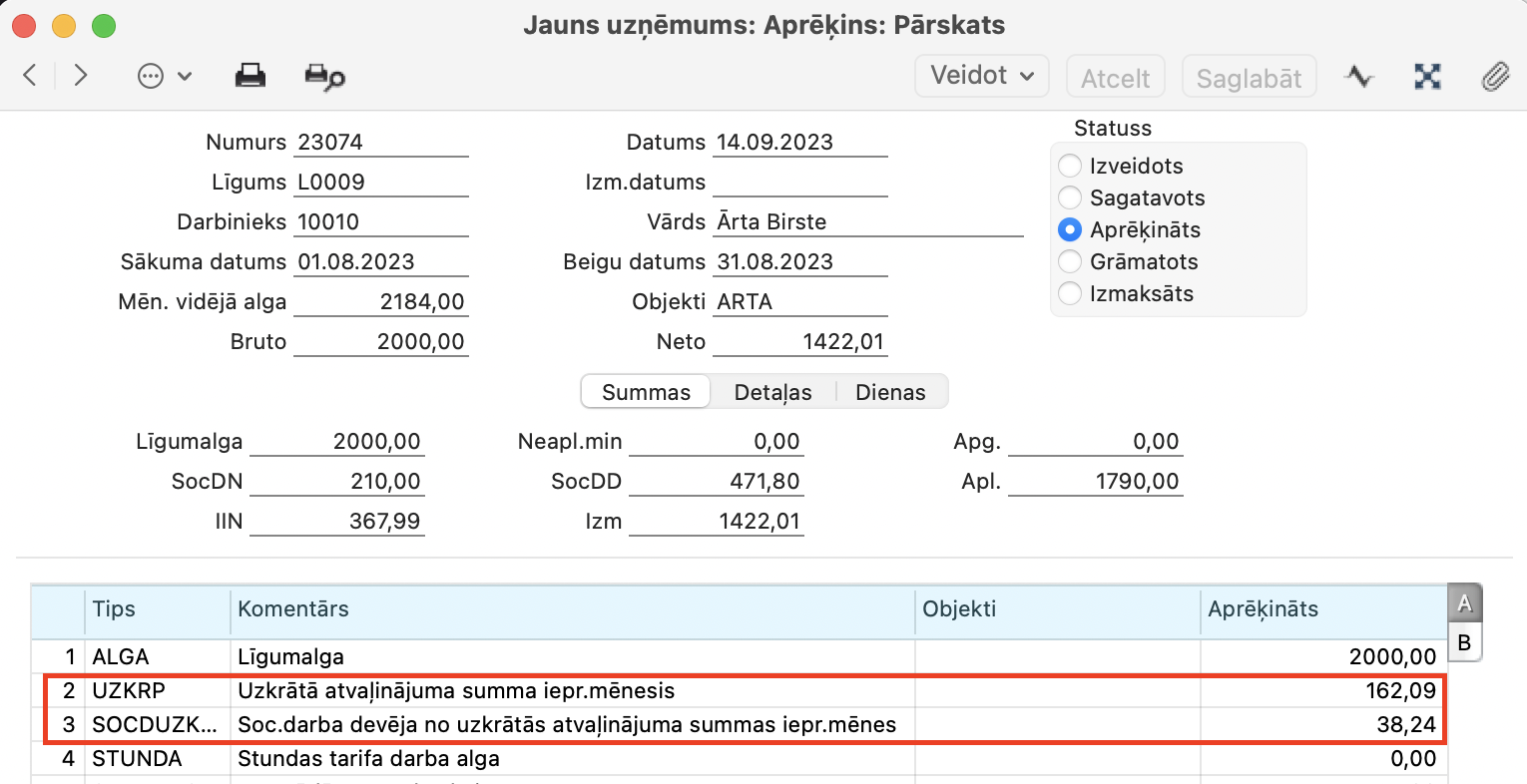Switch matrix to flip B
The width and height of the screenshot is (1527, 784).
point(1464,642)
